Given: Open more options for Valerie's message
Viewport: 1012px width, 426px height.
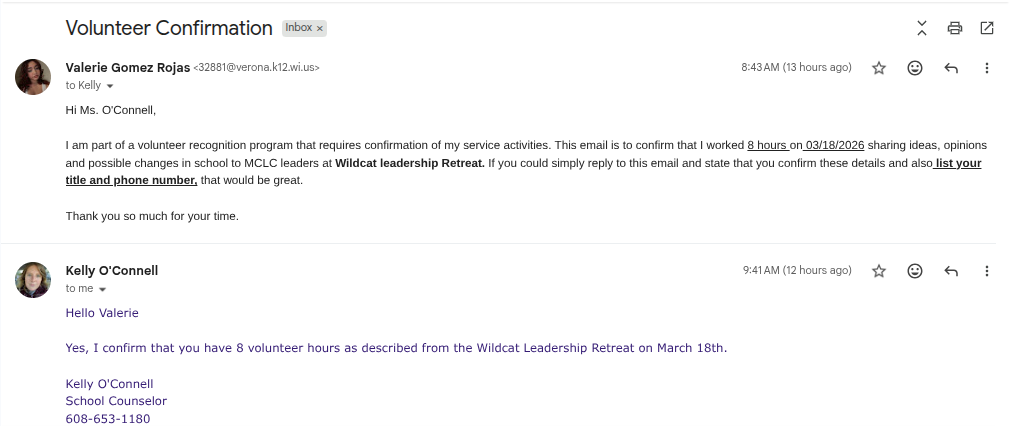Looking at the screenshot, I should click(987, 68).
